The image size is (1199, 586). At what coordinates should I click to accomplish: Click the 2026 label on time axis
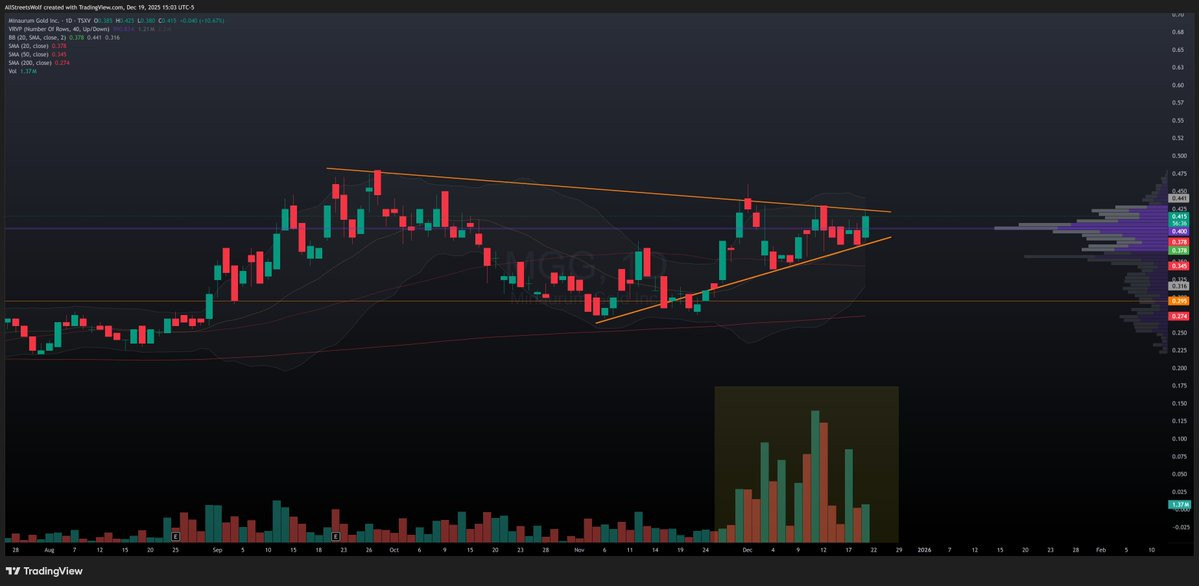[x=924, y=549]
